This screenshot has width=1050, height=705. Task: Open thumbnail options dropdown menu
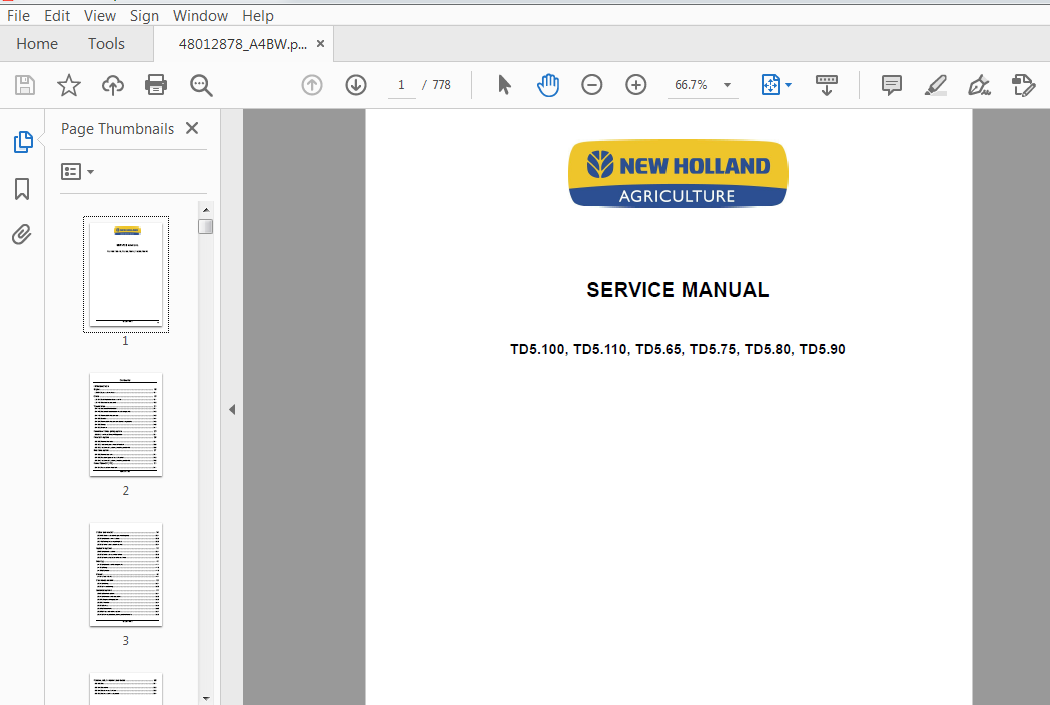[x=78, y=171]
